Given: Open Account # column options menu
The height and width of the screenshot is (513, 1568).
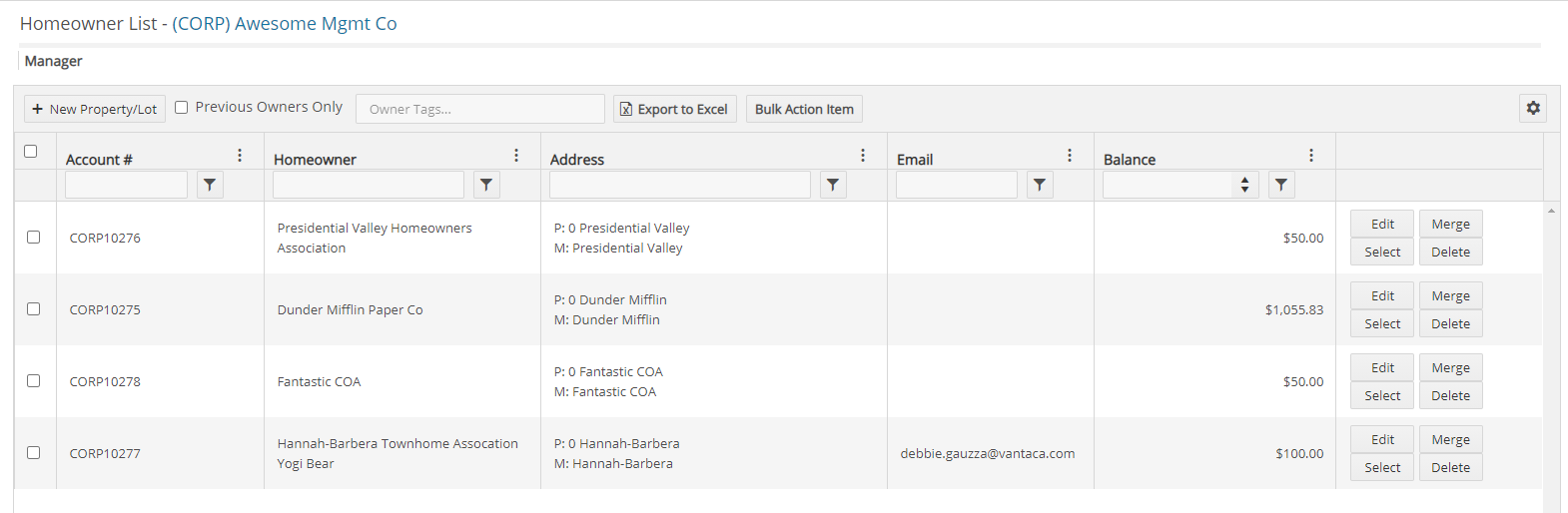Looking at the screenshot, I should (240, 156).
